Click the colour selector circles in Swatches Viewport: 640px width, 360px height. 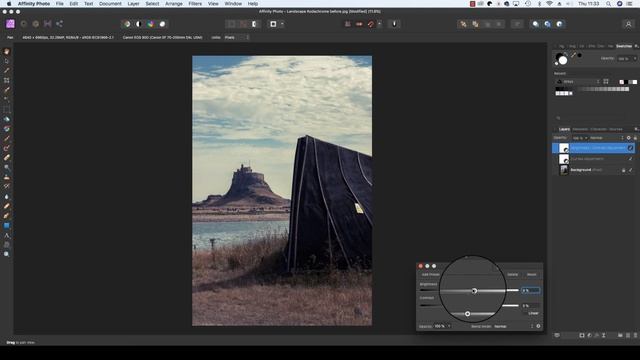[562, 59]
